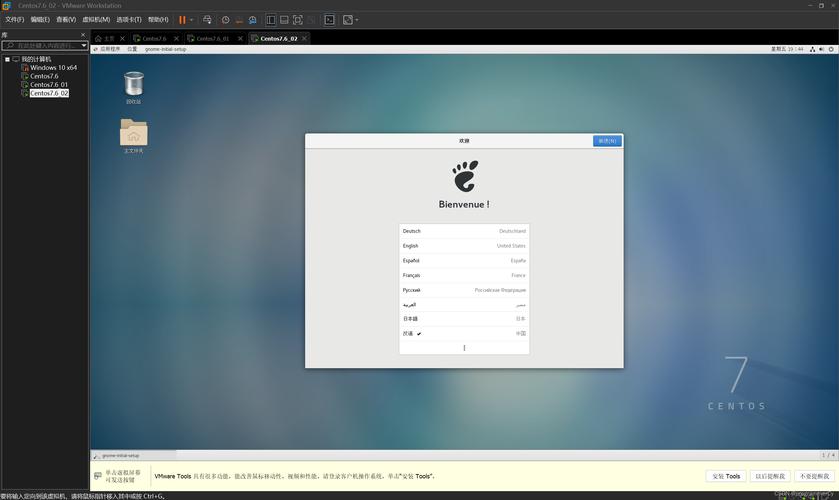The height and width of the screenshot is (500, 839).
Task: Open the Trash icon on CentOS desktop
Action: [x=133, y=84]
